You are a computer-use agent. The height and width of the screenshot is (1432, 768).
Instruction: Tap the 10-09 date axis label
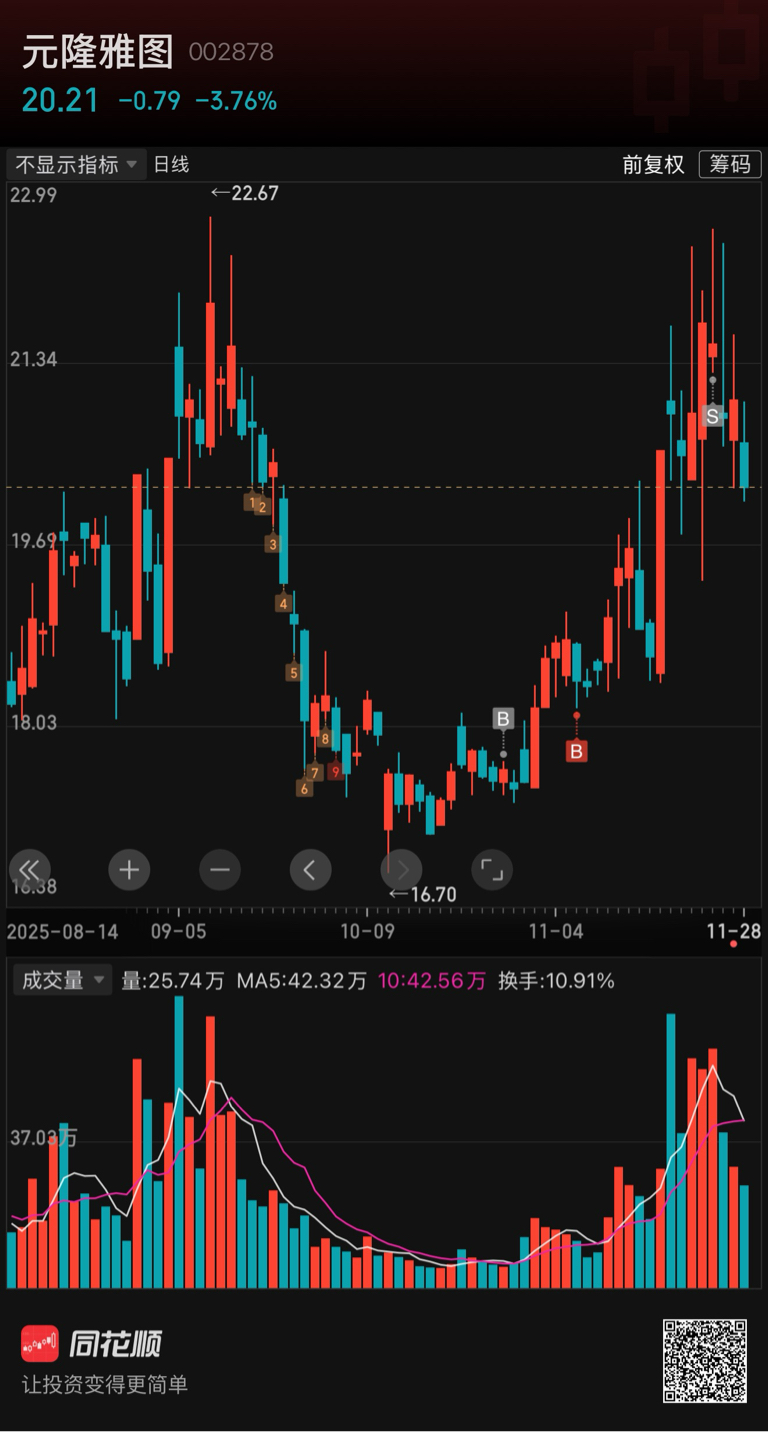click(x=367, y=931)
